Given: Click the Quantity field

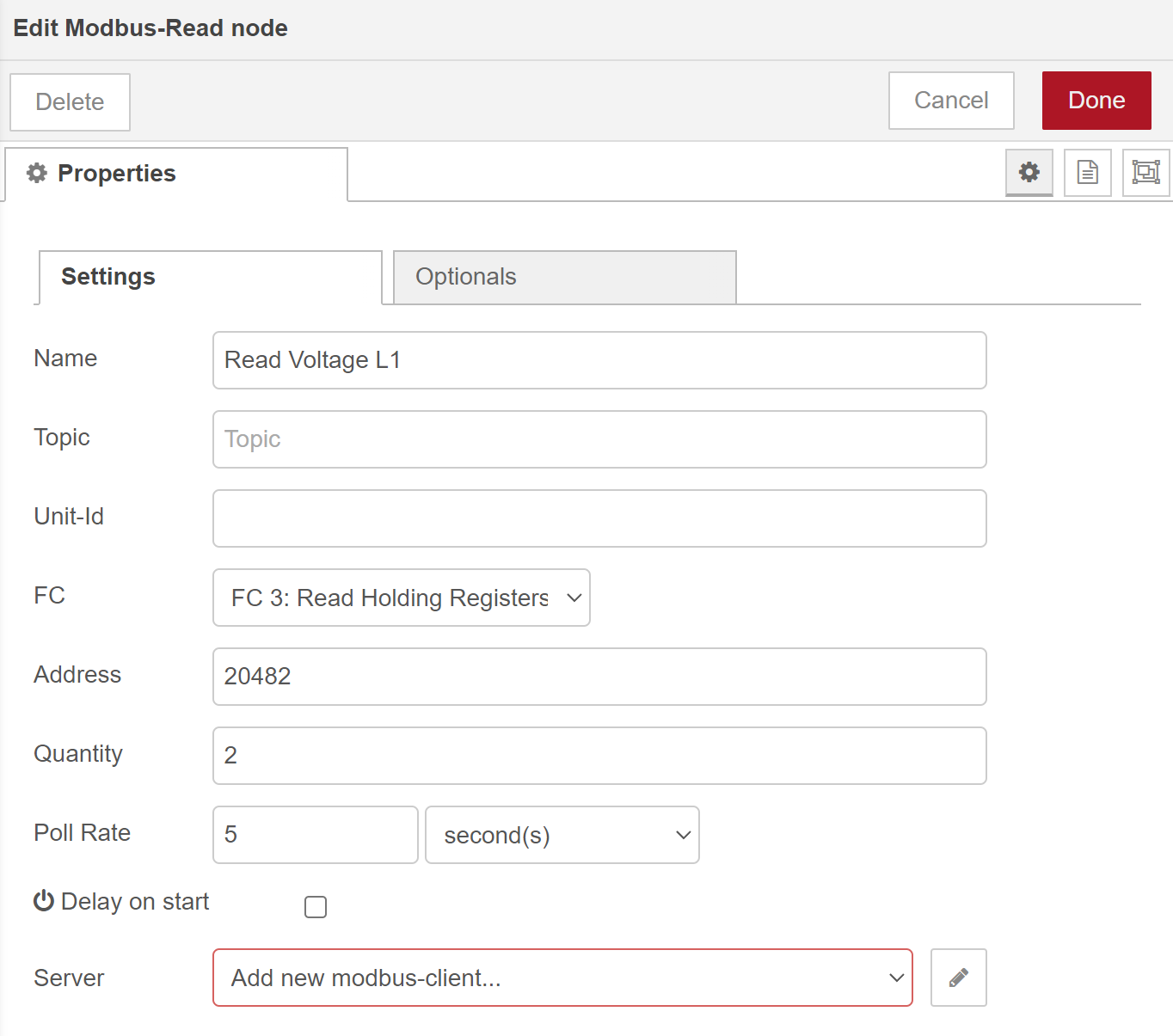Looking at the screenshot, I should point(599,756).
